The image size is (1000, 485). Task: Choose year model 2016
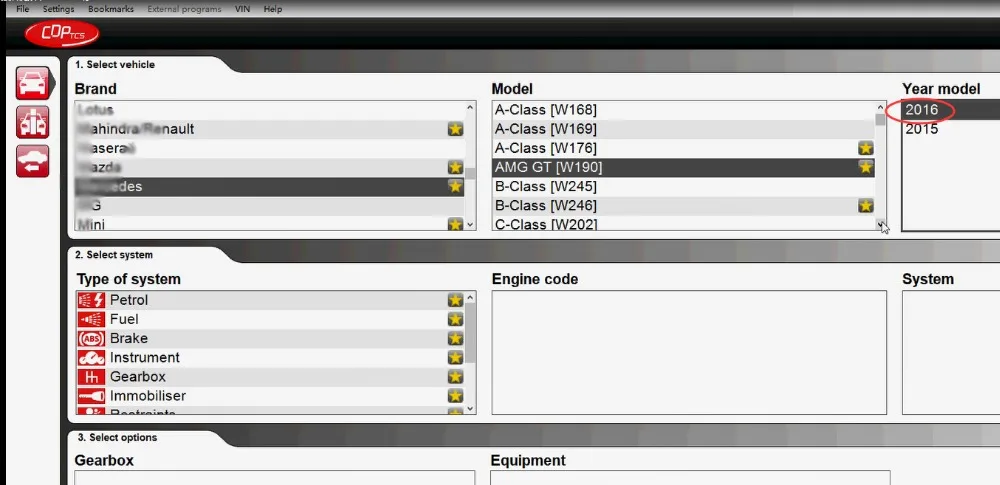[951, 110]
